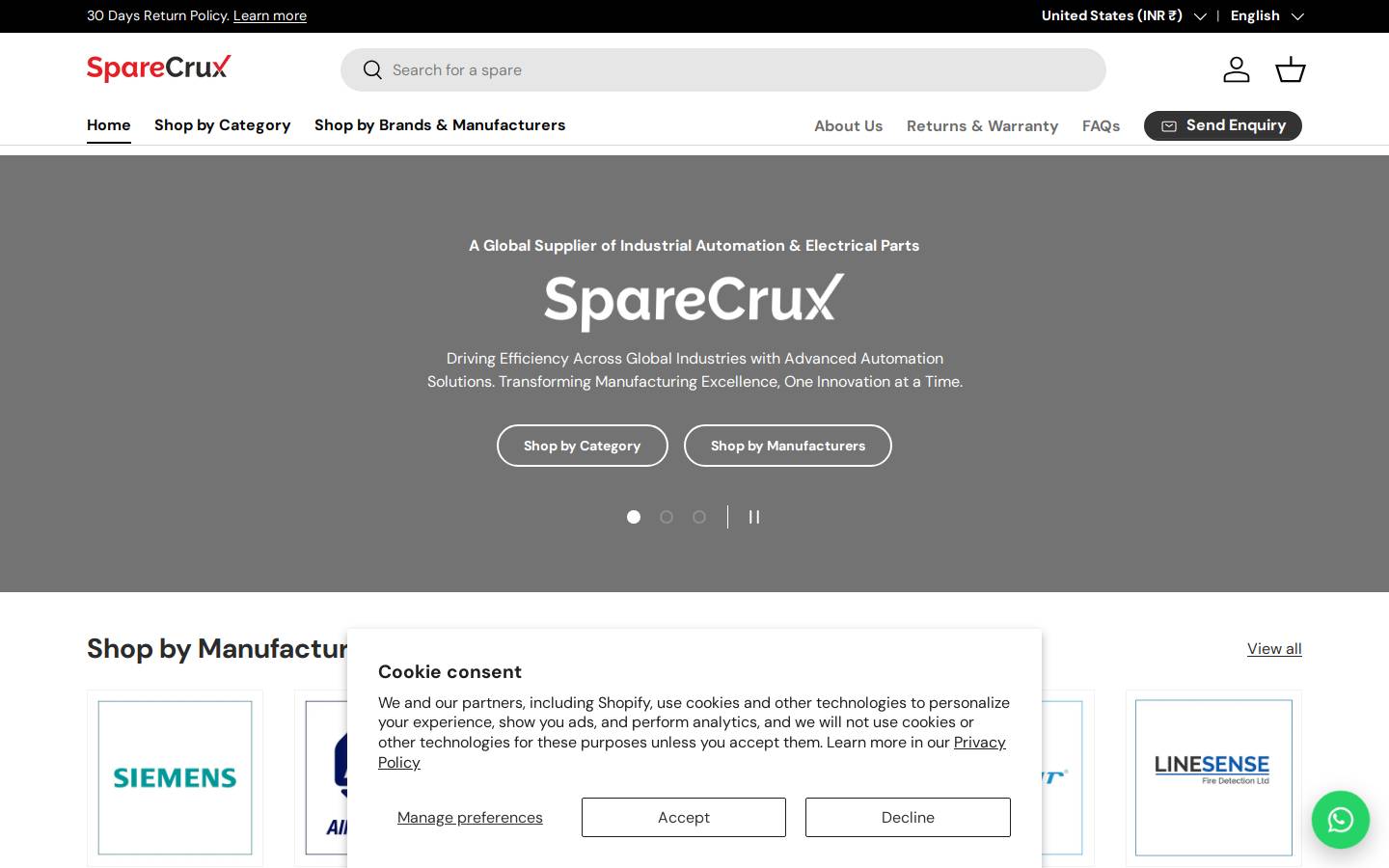
Task: Go to About Us page
Action: point(849,126)
